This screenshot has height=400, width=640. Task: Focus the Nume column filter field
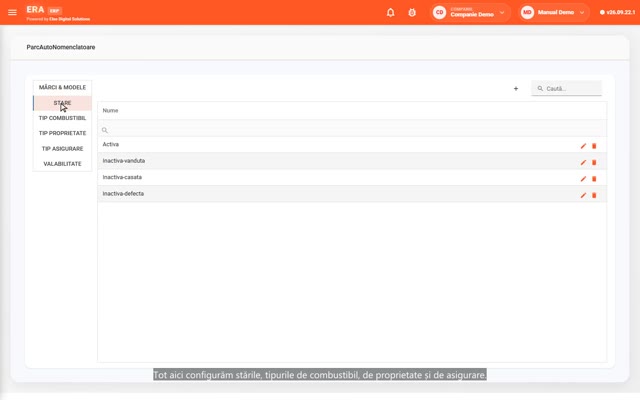pyautogui.click(x=352, y=130)
